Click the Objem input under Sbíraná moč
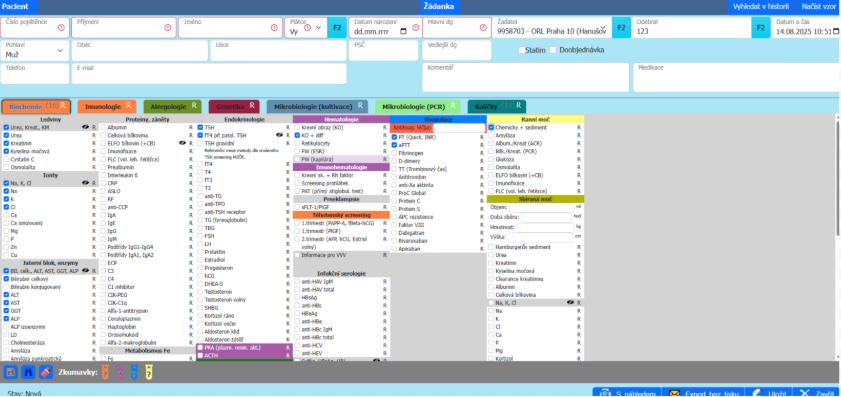 pyautogui.click(x=541, y=207)
